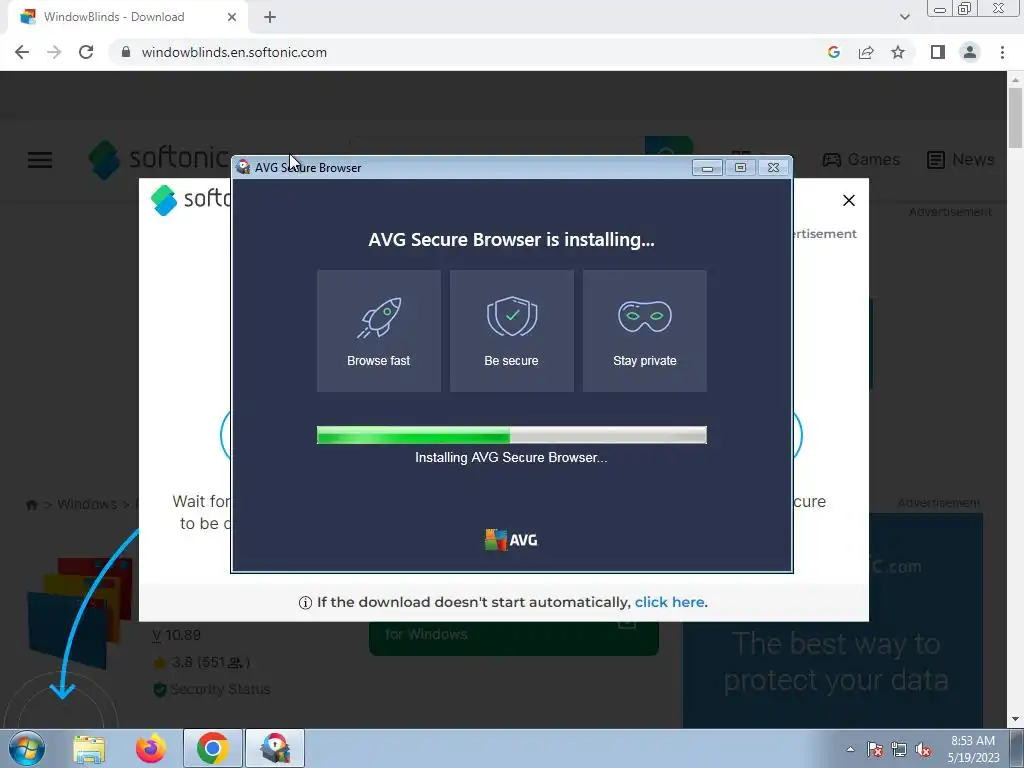Click the Security Status badge
This screenshot has width=1024, height=768.
[212, 689]
